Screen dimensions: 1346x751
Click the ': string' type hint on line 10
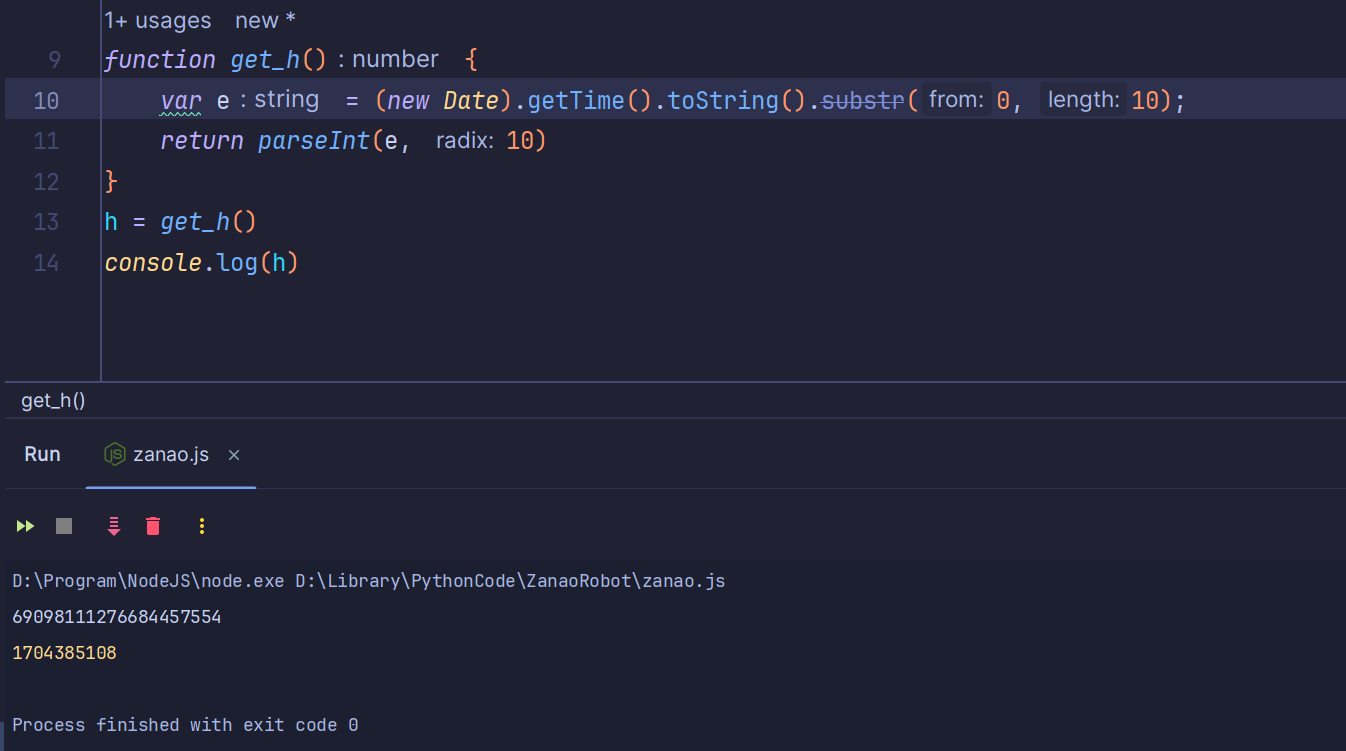[279, 100]
